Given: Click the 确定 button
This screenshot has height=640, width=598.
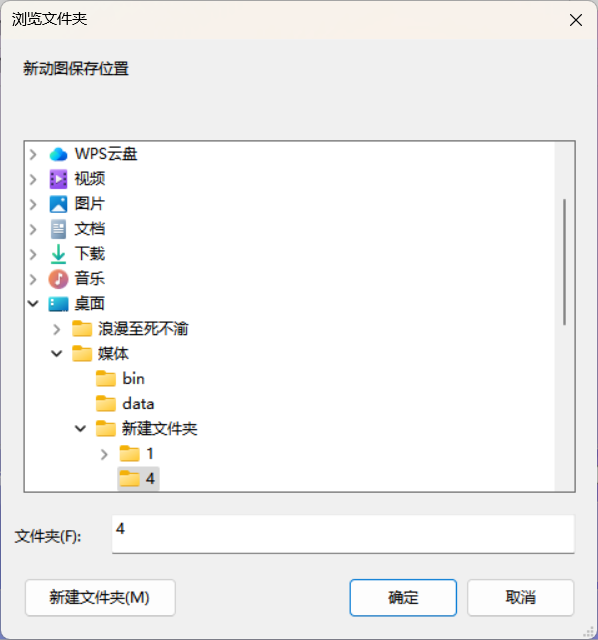Looking at the screenshot, I should click(403, 598).
